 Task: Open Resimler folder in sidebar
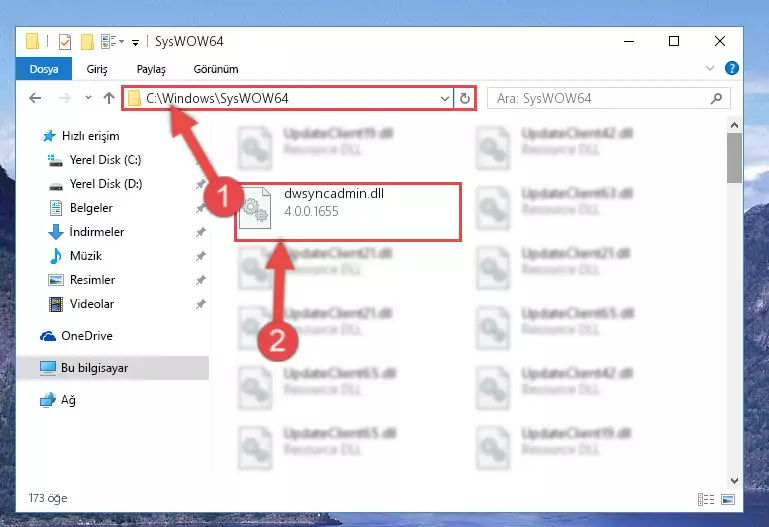(92, 280)
